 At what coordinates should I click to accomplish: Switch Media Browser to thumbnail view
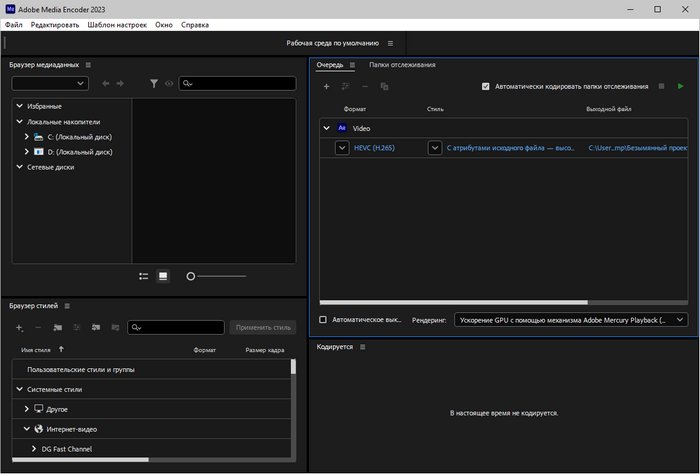[x=163, y=276]
